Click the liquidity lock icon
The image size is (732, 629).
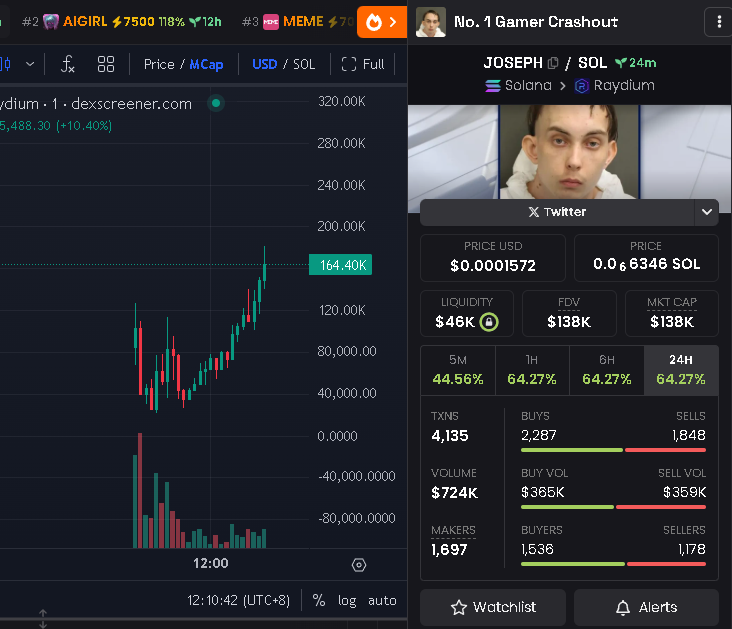[489, 322]
